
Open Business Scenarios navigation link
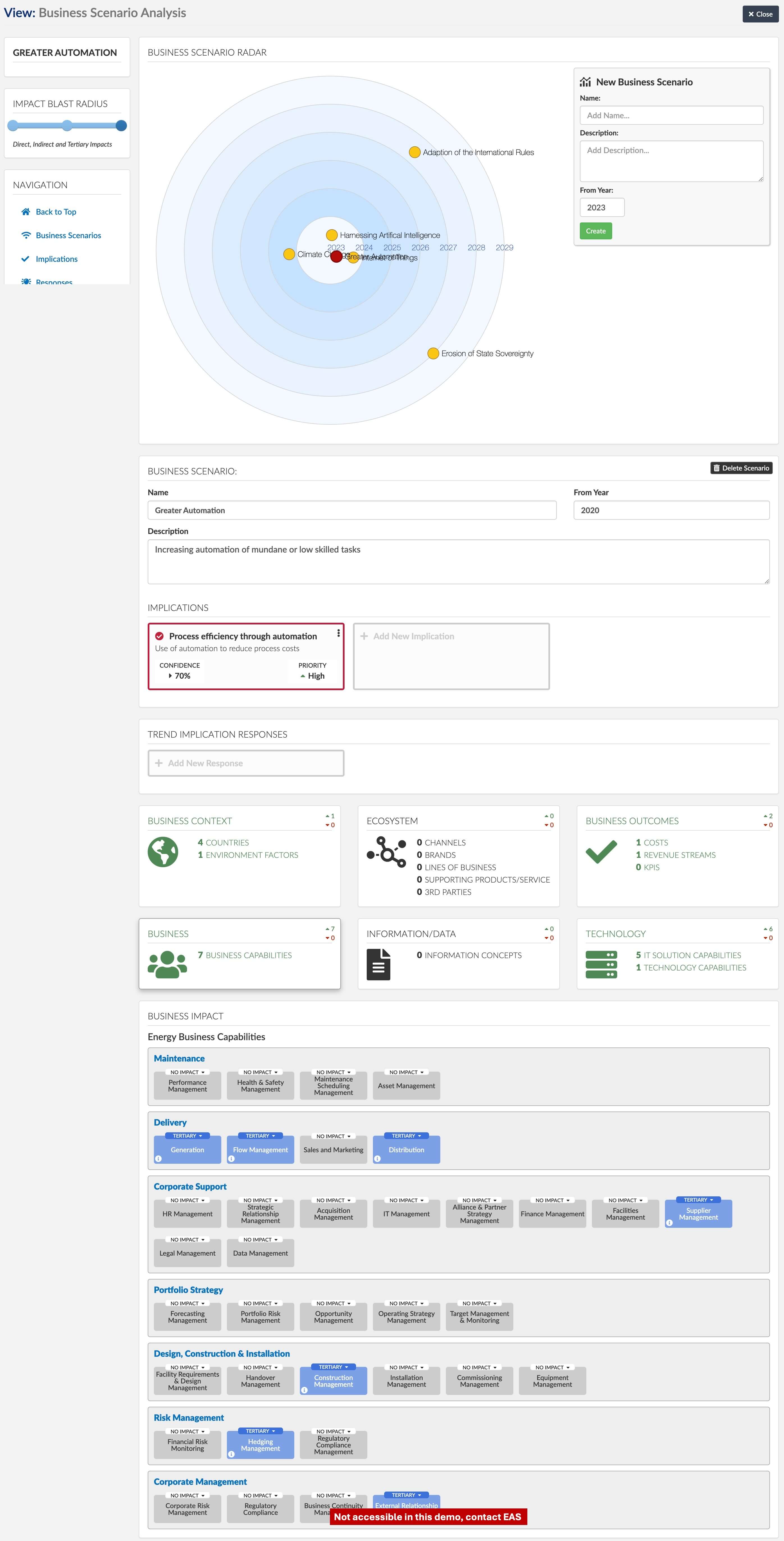pos(68,235)
